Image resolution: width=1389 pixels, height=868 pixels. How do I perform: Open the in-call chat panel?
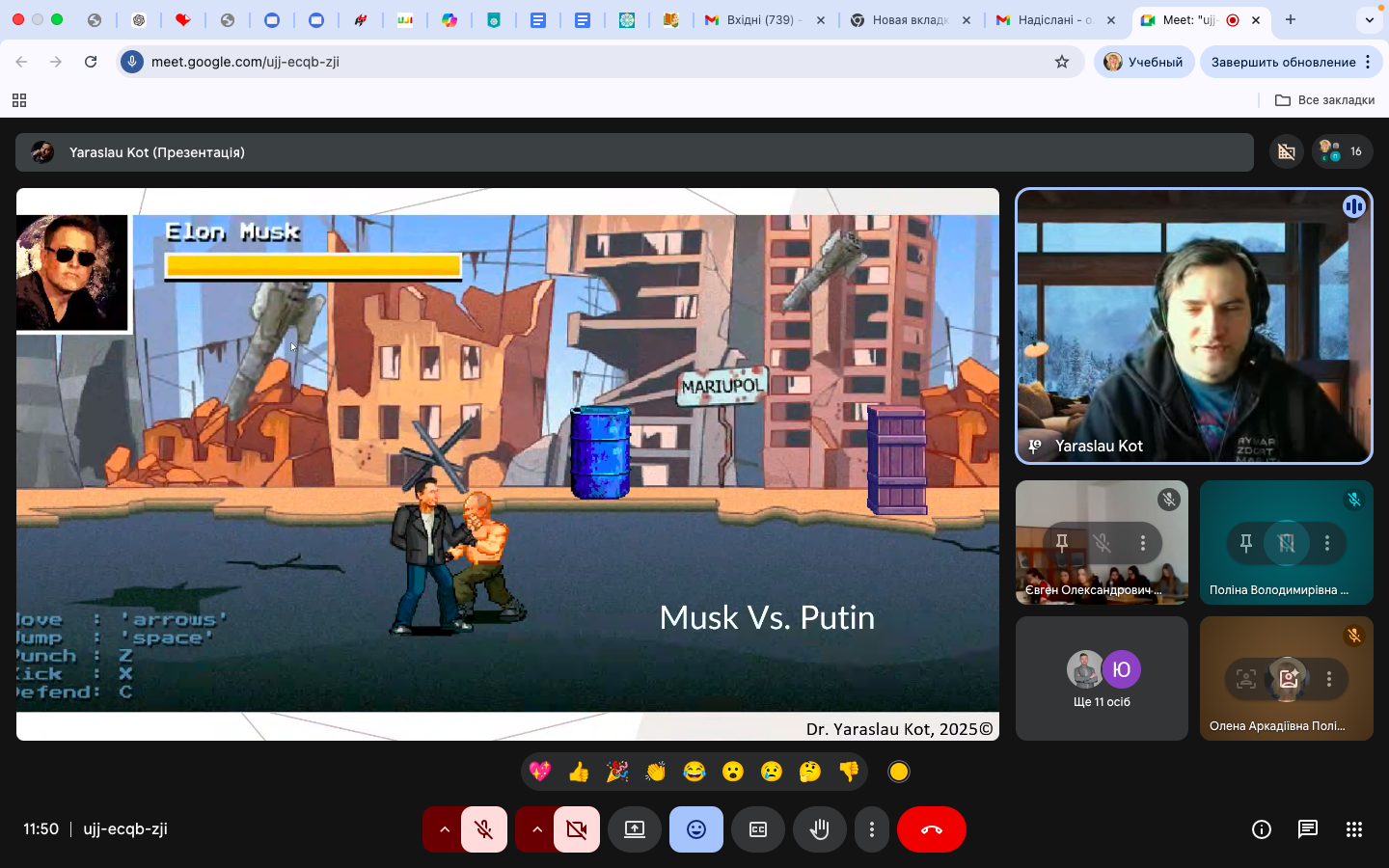tap(1308, 829)
